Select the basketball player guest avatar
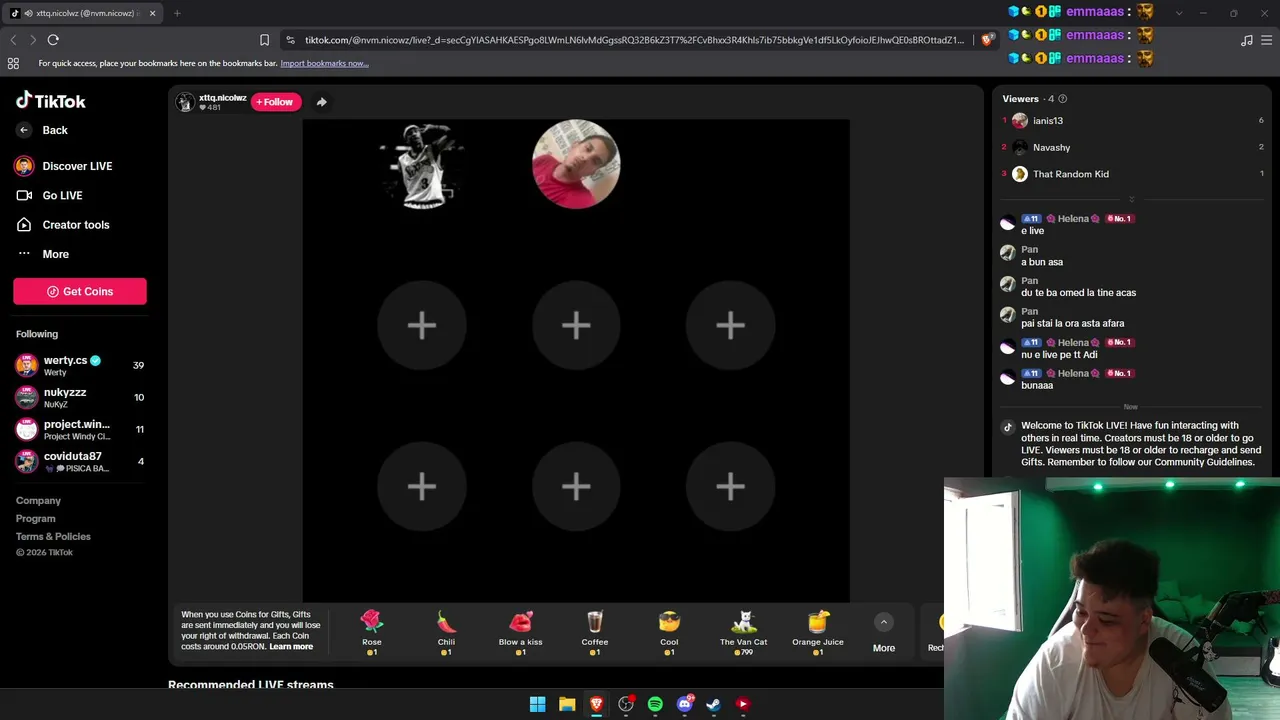The image size is (1280, 720). [422, 164]
